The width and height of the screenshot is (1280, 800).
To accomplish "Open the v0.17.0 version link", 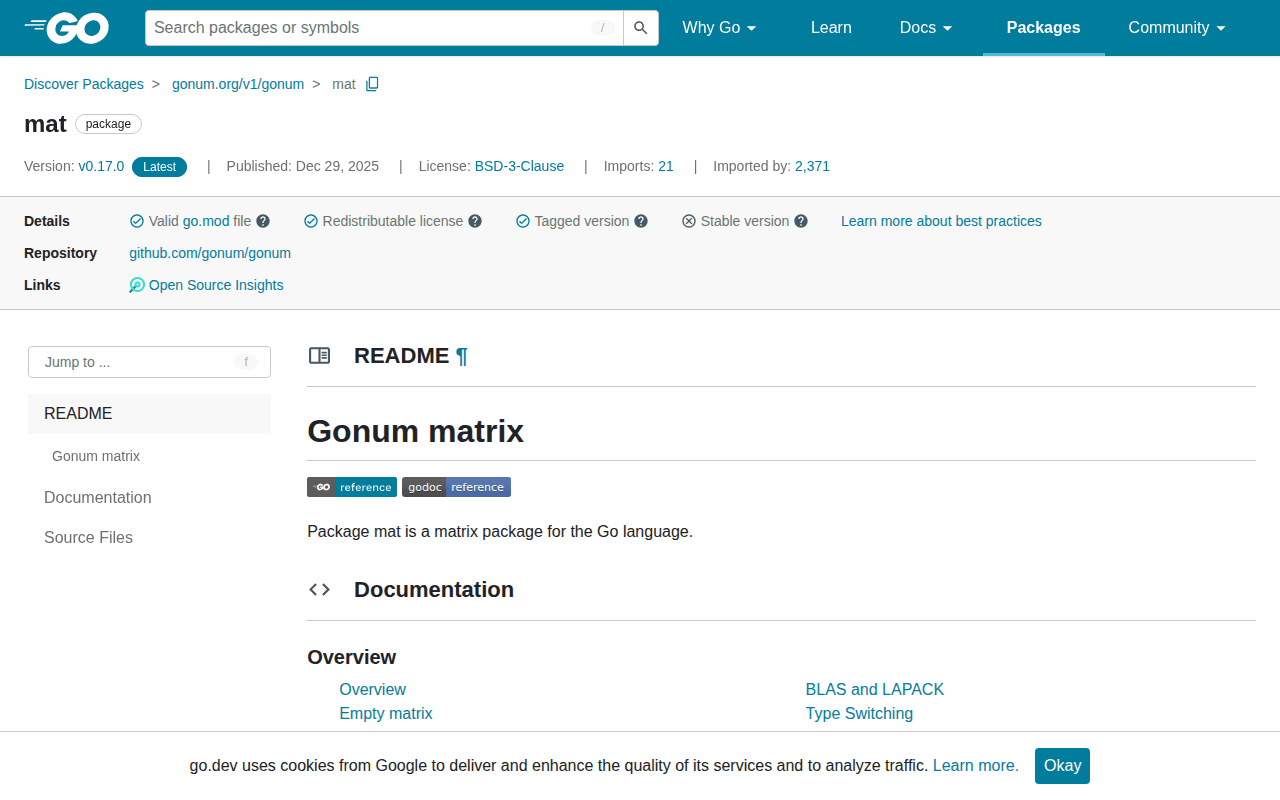I will tap(101, 166).
